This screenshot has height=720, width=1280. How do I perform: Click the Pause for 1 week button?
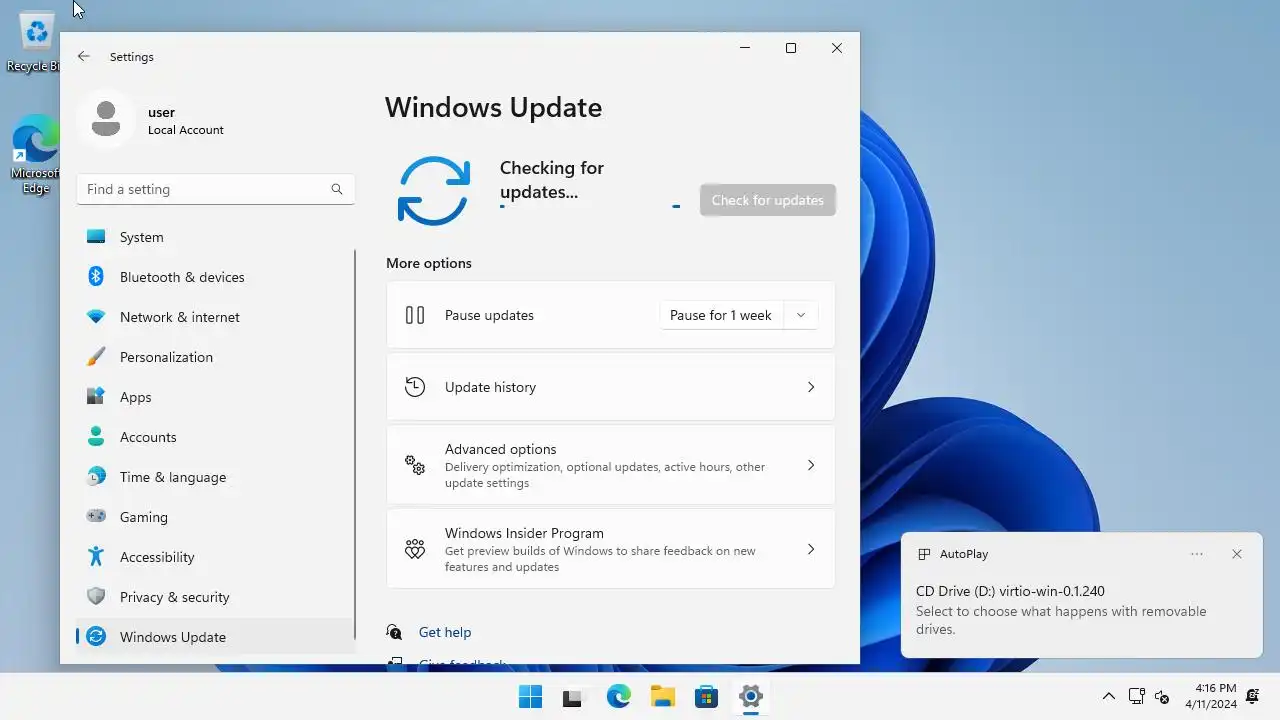coord(721,315)
